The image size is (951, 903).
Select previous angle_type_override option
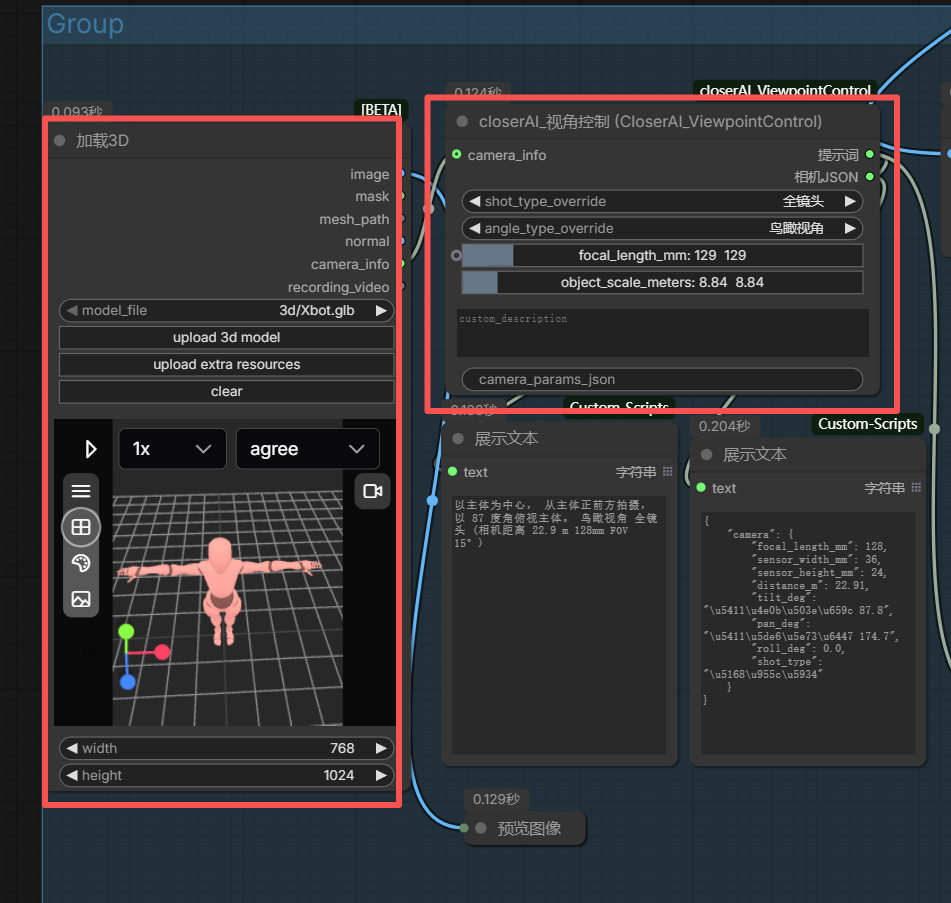coord(475,229)
